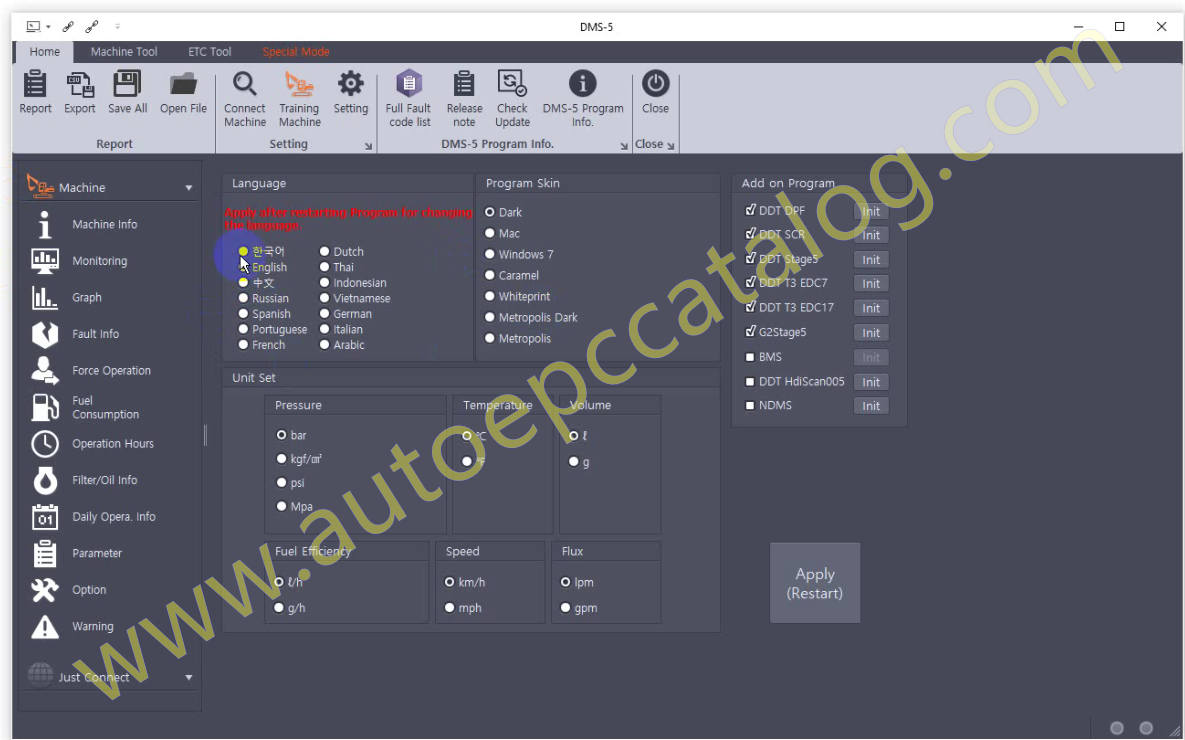Select the Metropolis Dark program skin

(x=490, y=318)
